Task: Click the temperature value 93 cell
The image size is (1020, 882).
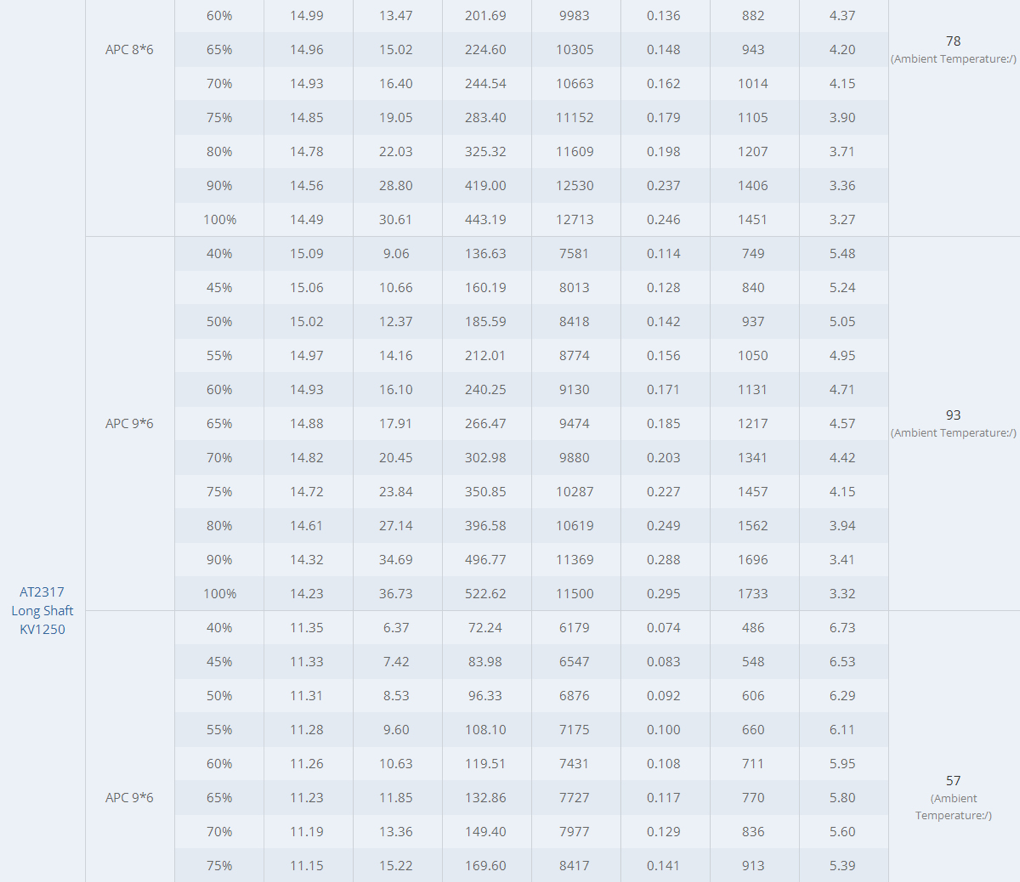Action: [953, 415]
